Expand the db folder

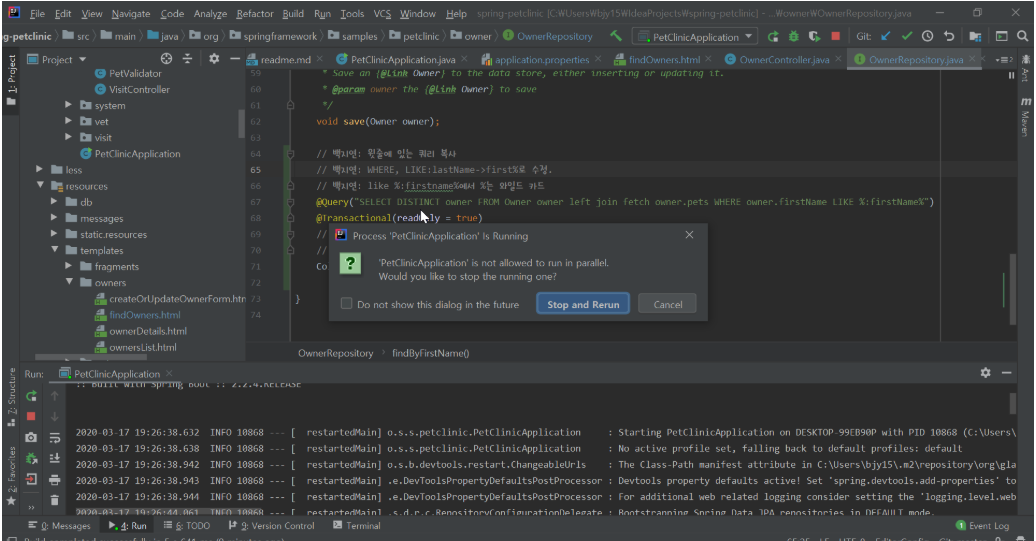[x=54, y=202]
